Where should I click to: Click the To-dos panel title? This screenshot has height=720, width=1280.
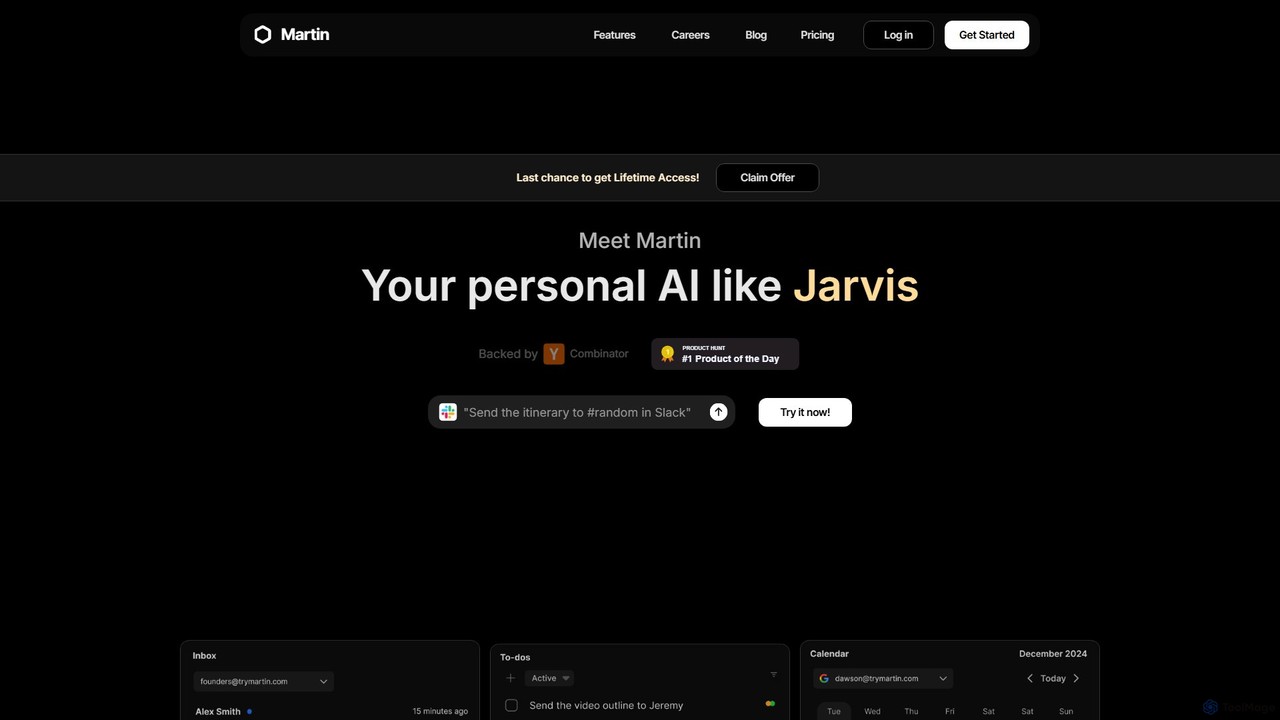pyautogui.click(x=515, y=657)
